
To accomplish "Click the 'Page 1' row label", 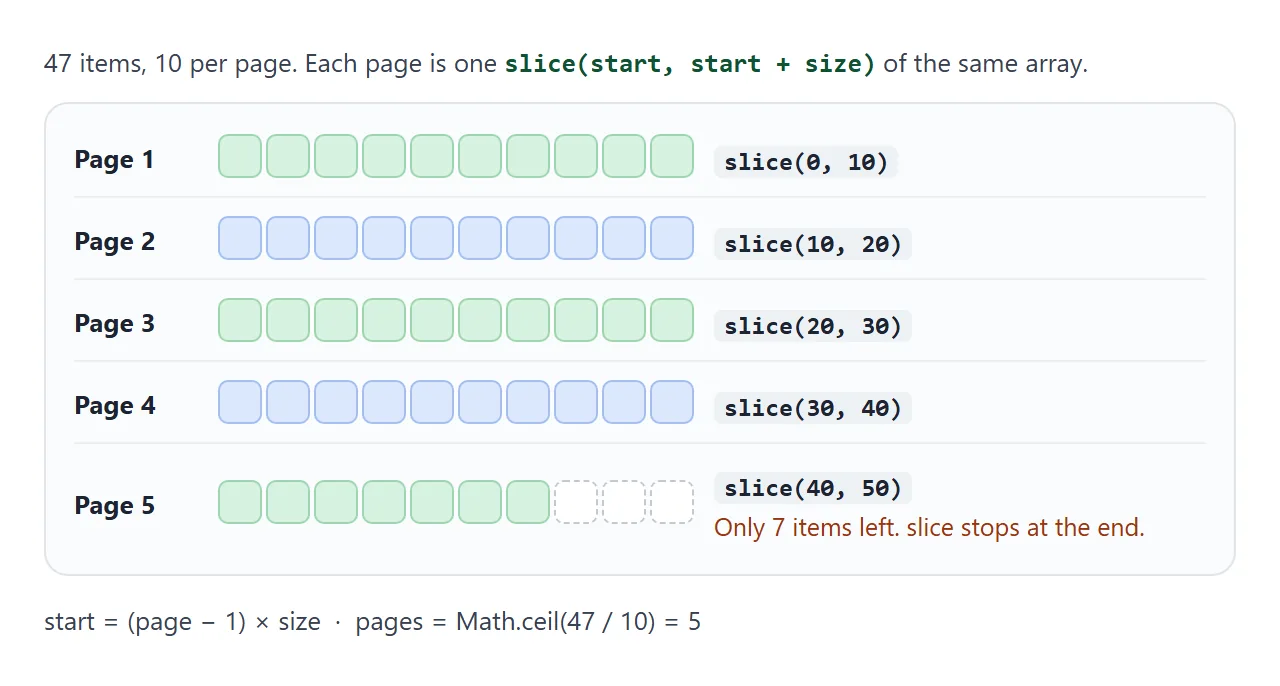I will (x=114, y=160).
